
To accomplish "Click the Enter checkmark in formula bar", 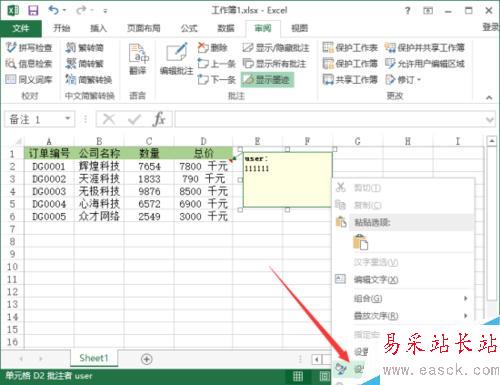I will click(134, 119).
